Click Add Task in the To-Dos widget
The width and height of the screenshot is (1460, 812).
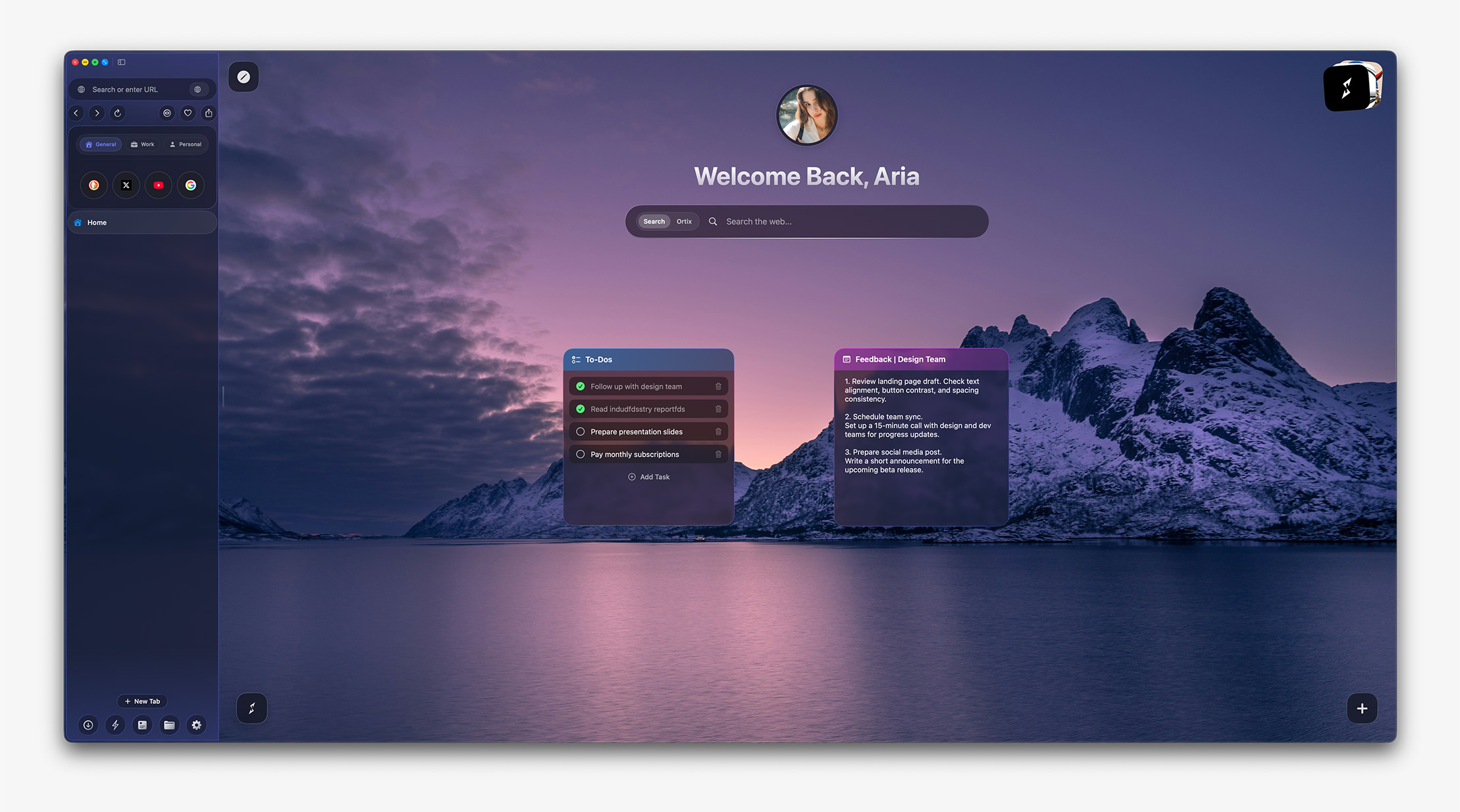point(648,476)
